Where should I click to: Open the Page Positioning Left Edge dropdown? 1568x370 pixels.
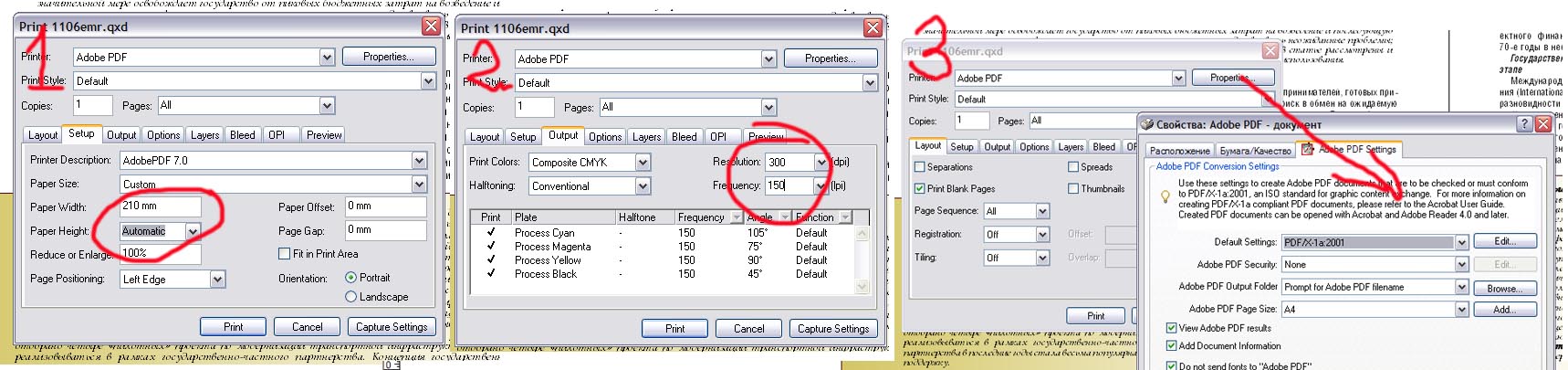(x=217, y=280)
